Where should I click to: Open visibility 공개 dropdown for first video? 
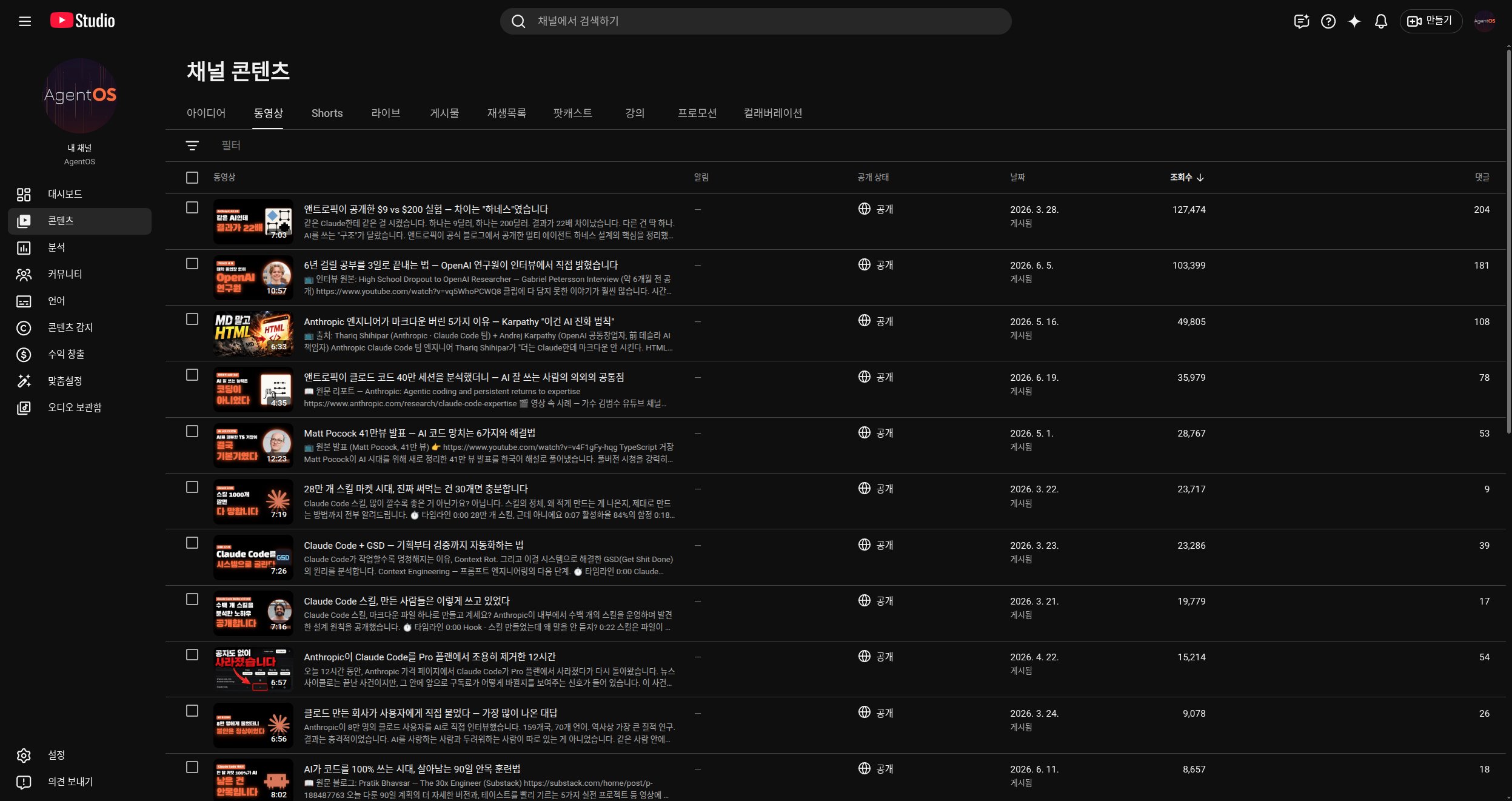pos(876,209)
